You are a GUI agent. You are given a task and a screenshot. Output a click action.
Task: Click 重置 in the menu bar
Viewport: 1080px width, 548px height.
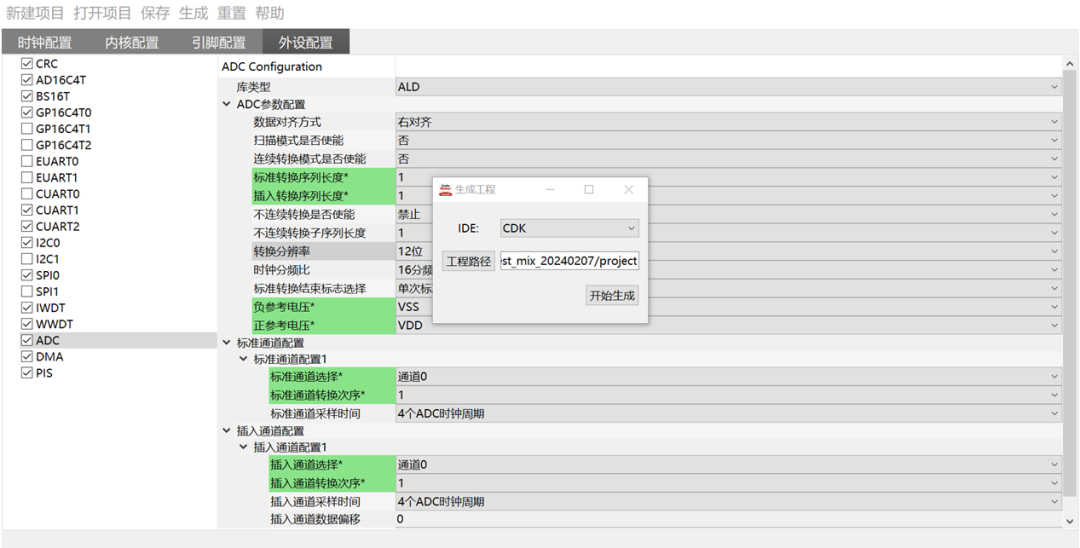point(232,13)
